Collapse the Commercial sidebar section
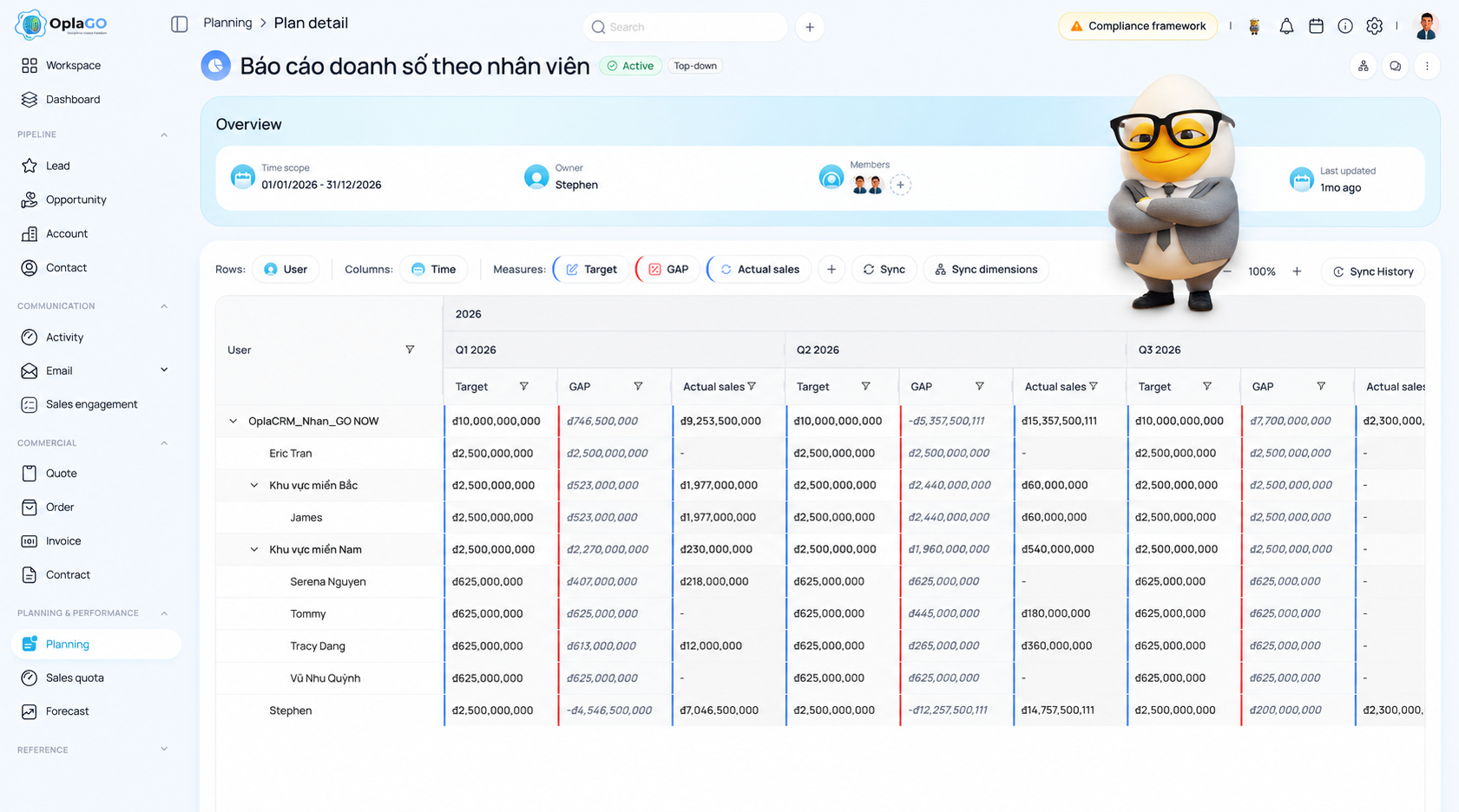Viewport: 1459px width, 812px height. pyautogui.click(x=164, y=443)
